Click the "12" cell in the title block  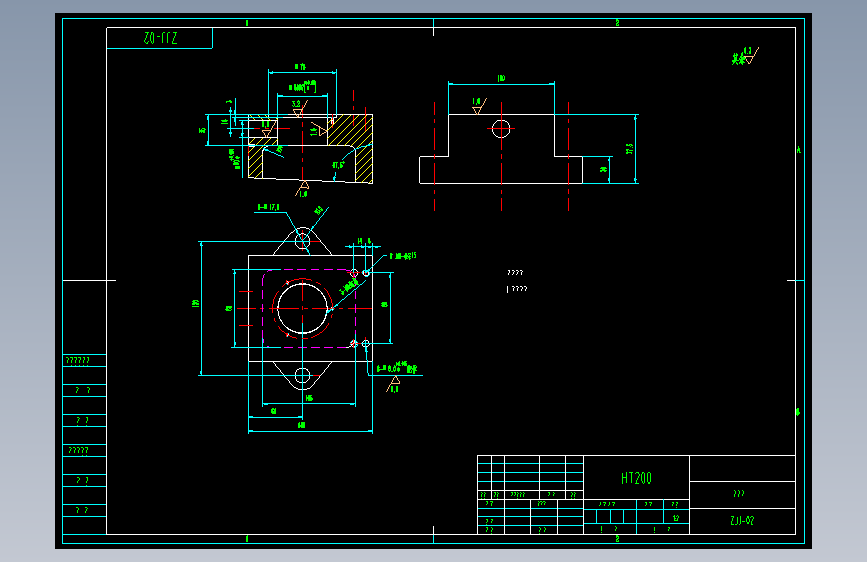click(x=676, y=518)
